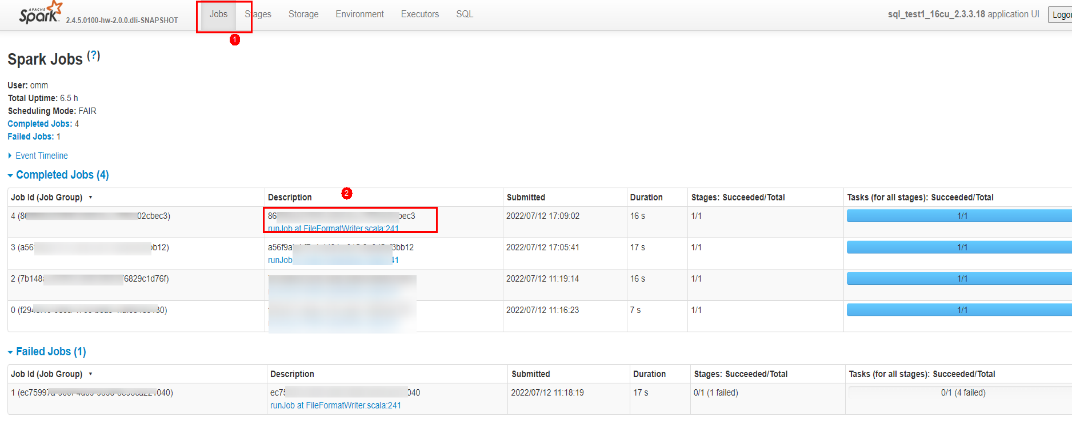This screenshot has height=434, width=1072.
Task: Click the Logout button
Action: tap(1060, 15)
